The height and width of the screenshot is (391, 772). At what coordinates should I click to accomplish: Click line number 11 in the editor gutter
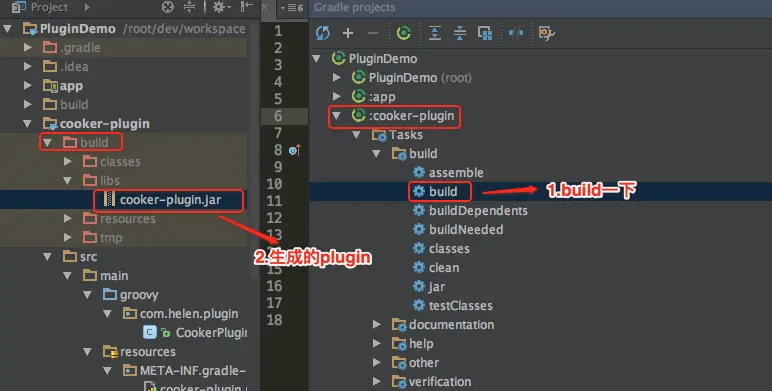point(274,201)
